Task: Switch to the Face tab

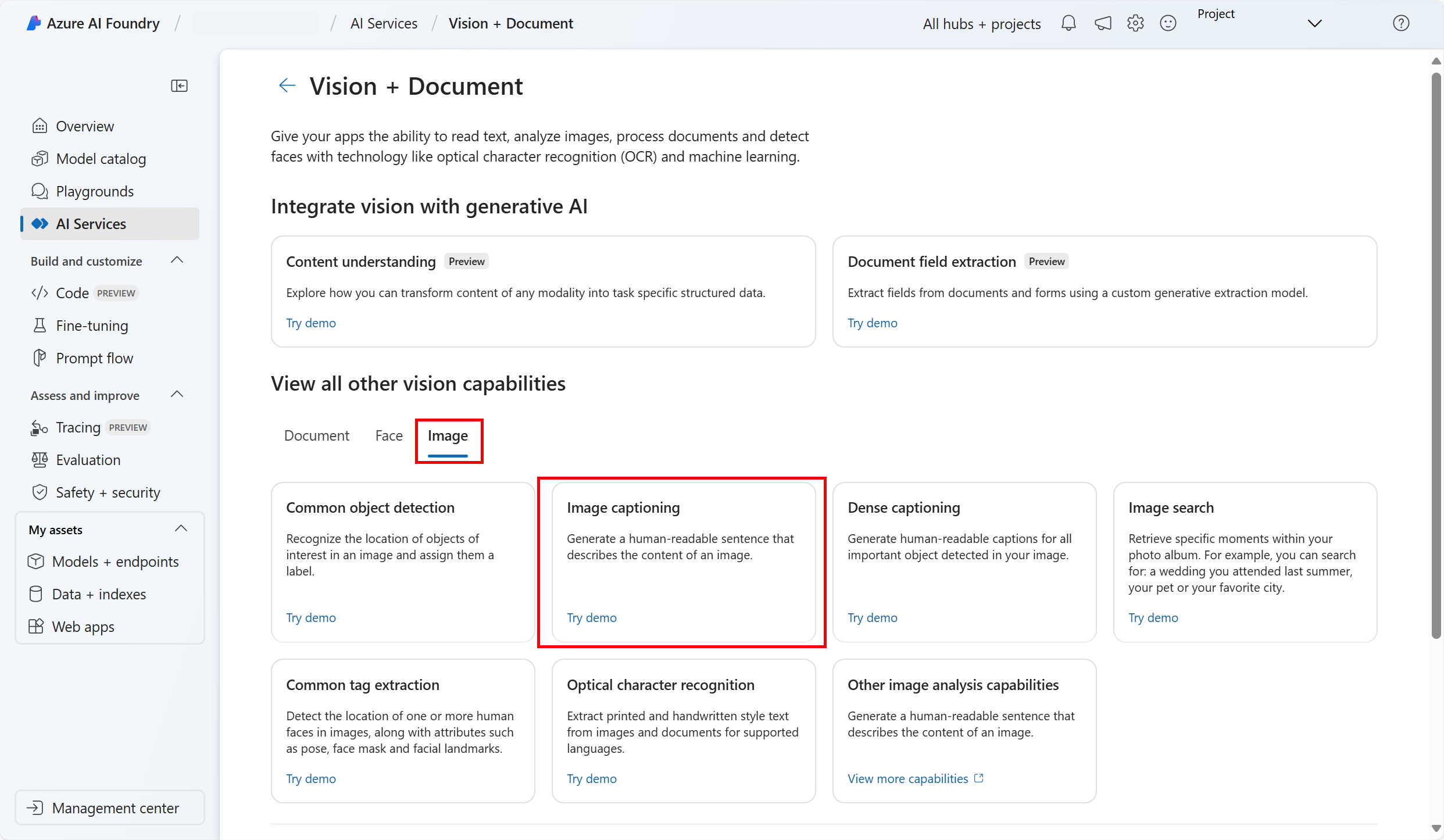Action: click(389, 435)
